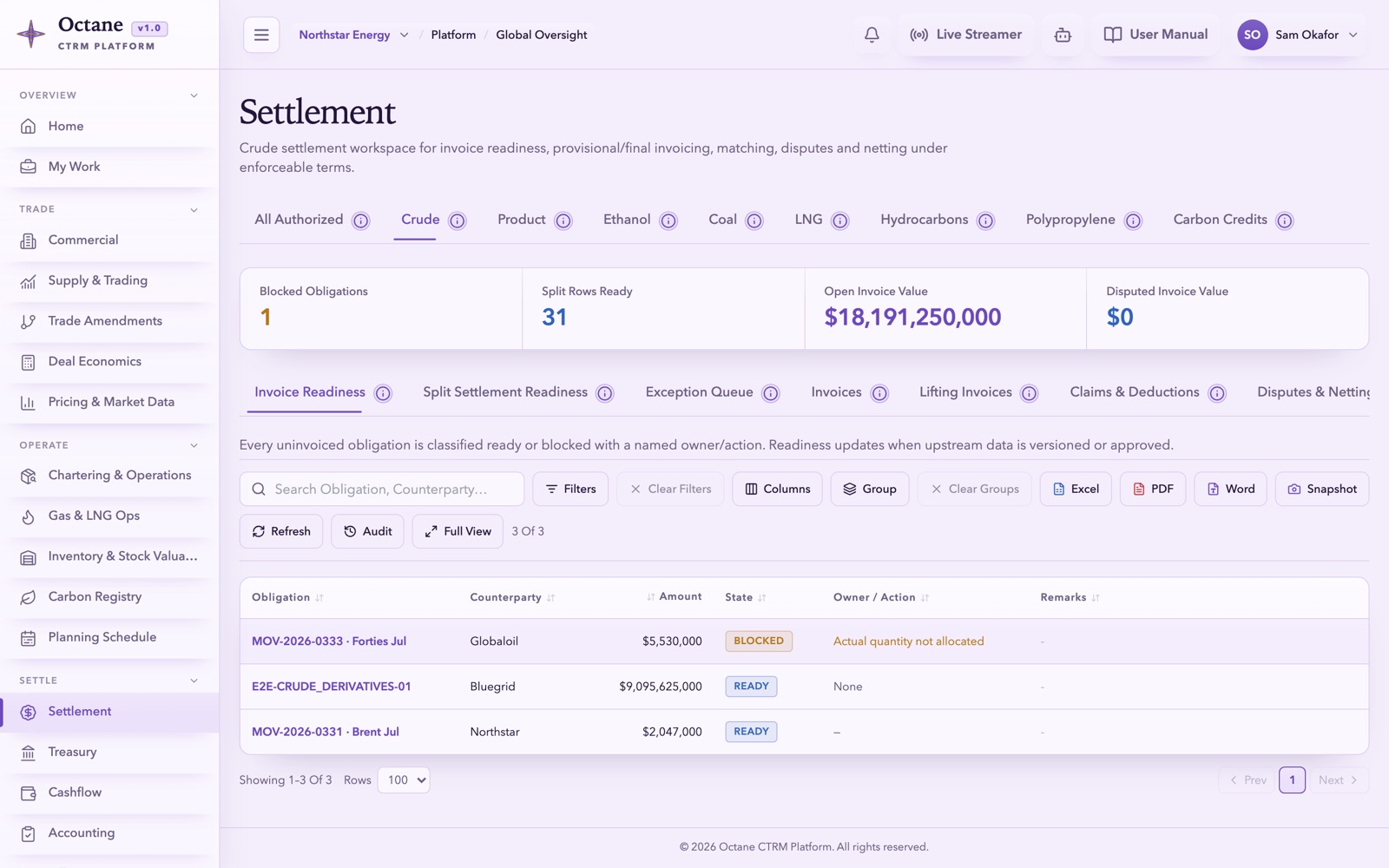Image resolution: width=1389 pixels, height=868 pixels.
Task: Open the Live Streamer
Action: [965, 35]
